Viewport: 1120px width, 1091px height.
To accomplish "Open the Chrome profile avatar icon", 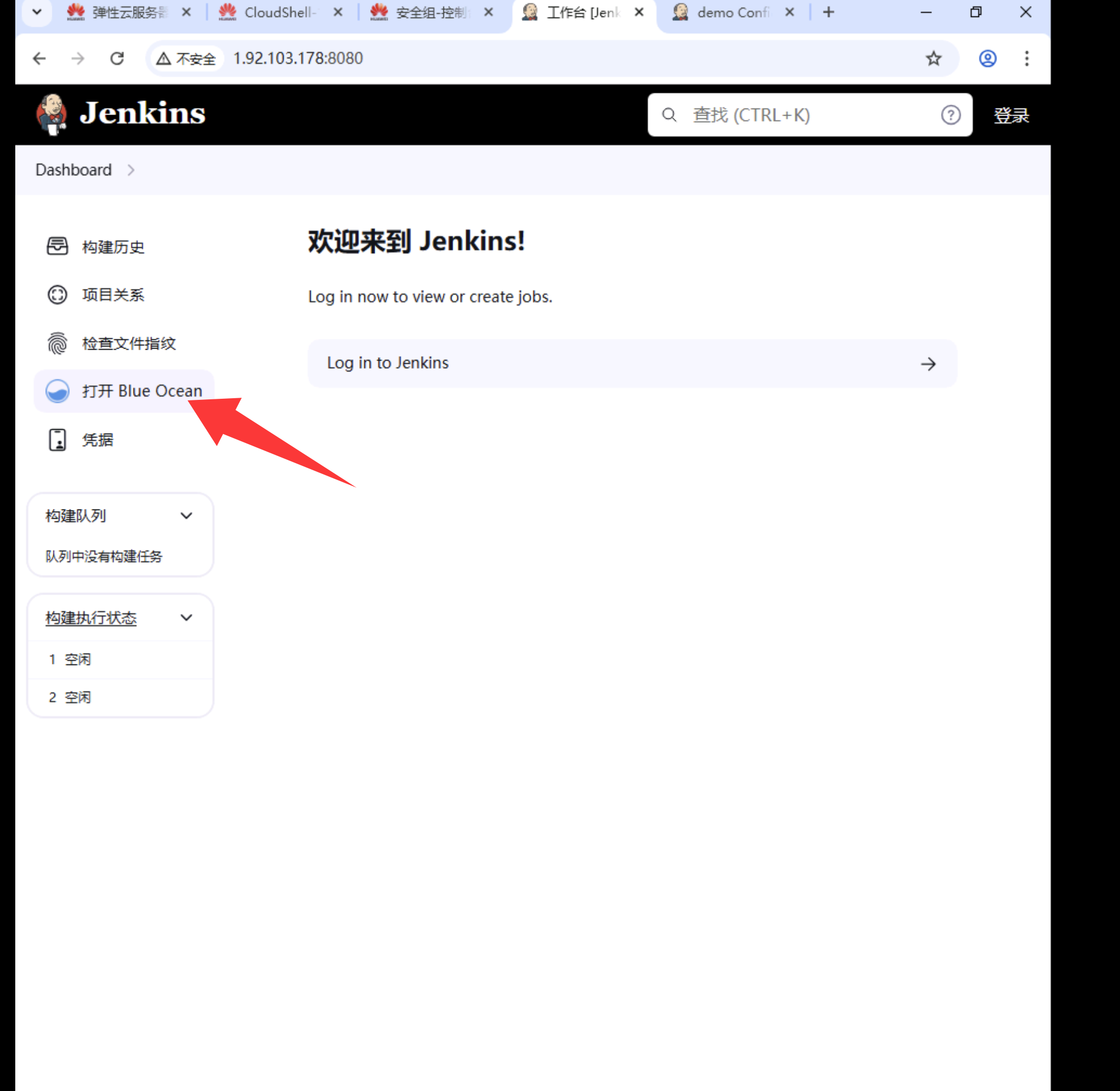I will [987, 58].
